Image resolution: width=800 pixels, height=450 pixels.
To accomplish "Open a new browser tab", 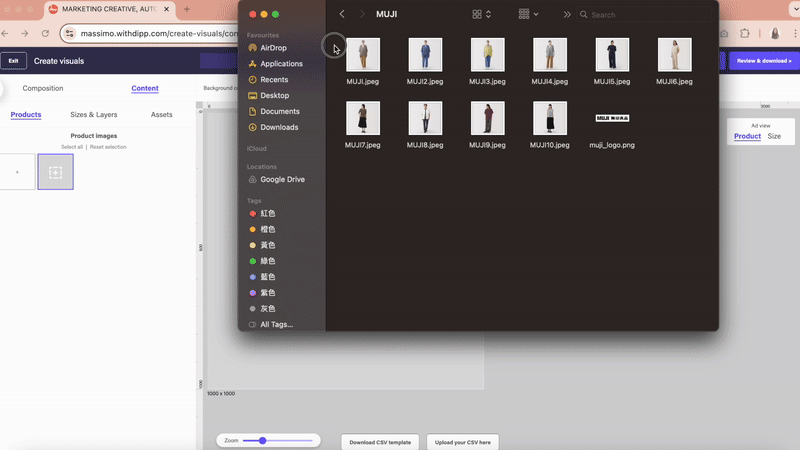I will tap(187, 9).
